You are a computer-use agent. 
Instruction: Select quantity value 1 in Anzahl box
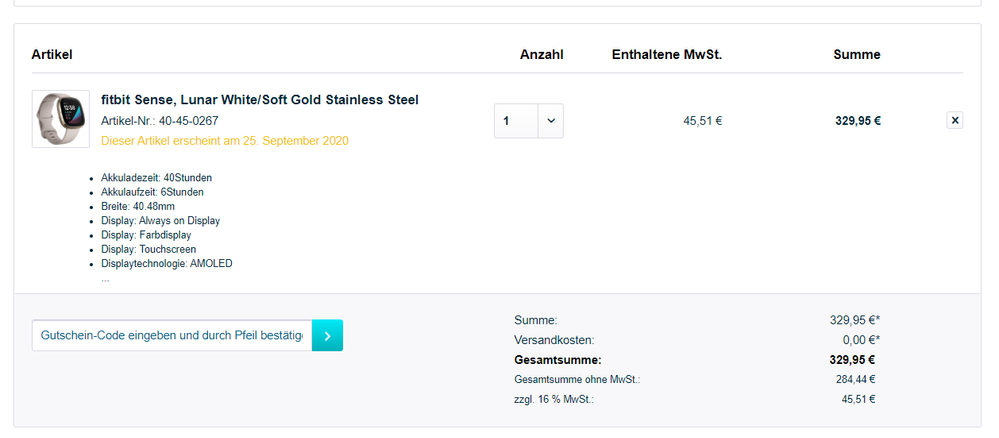point(516,120)
